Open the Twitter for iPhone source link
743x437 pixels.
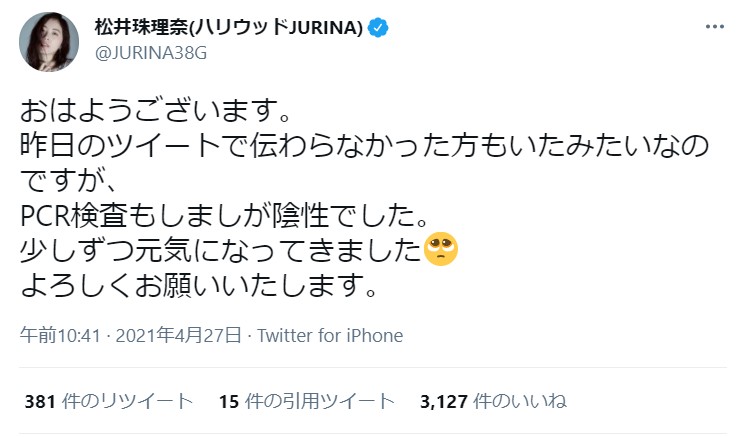point(330,335)
